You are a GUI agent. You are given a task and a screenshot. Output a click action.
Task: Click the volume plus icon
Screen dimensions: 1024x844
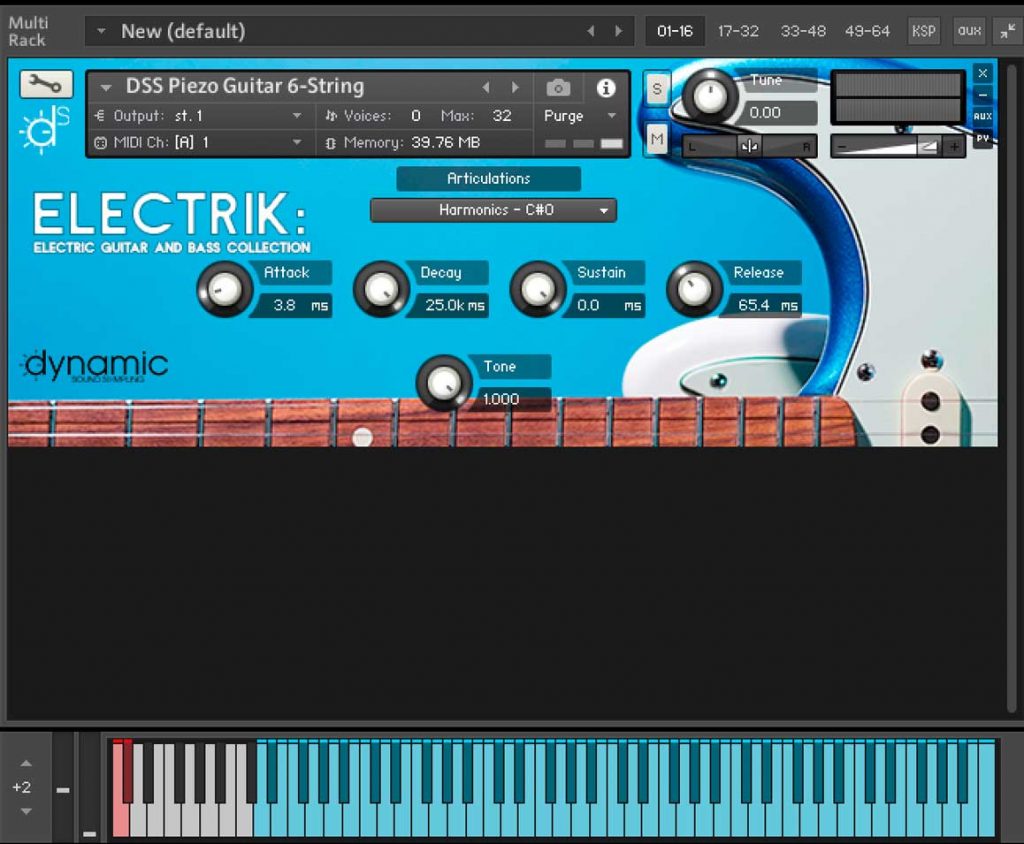955,146
